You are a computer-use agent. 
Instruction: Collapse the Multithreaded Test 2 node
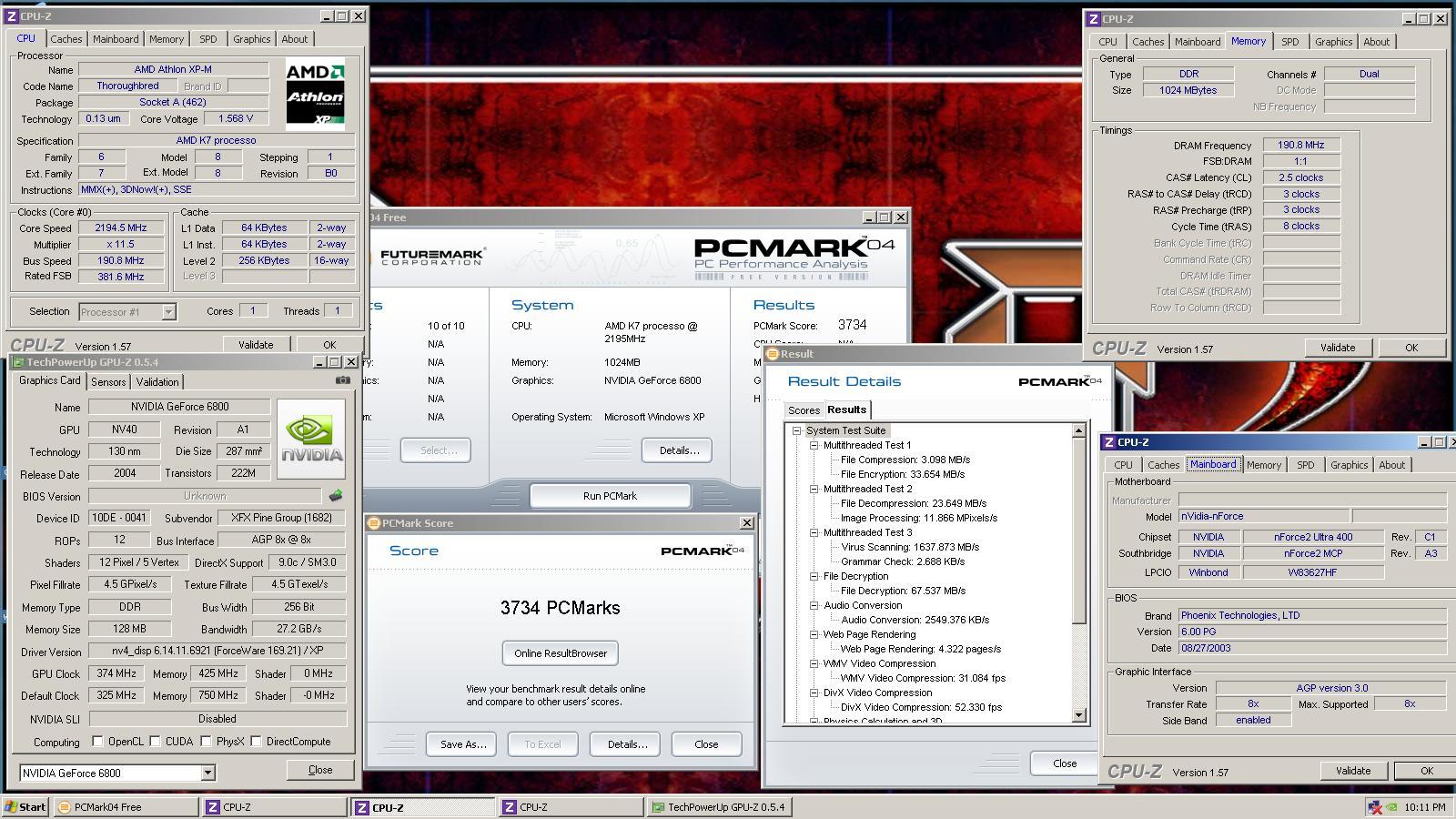[x=814, y=489]
